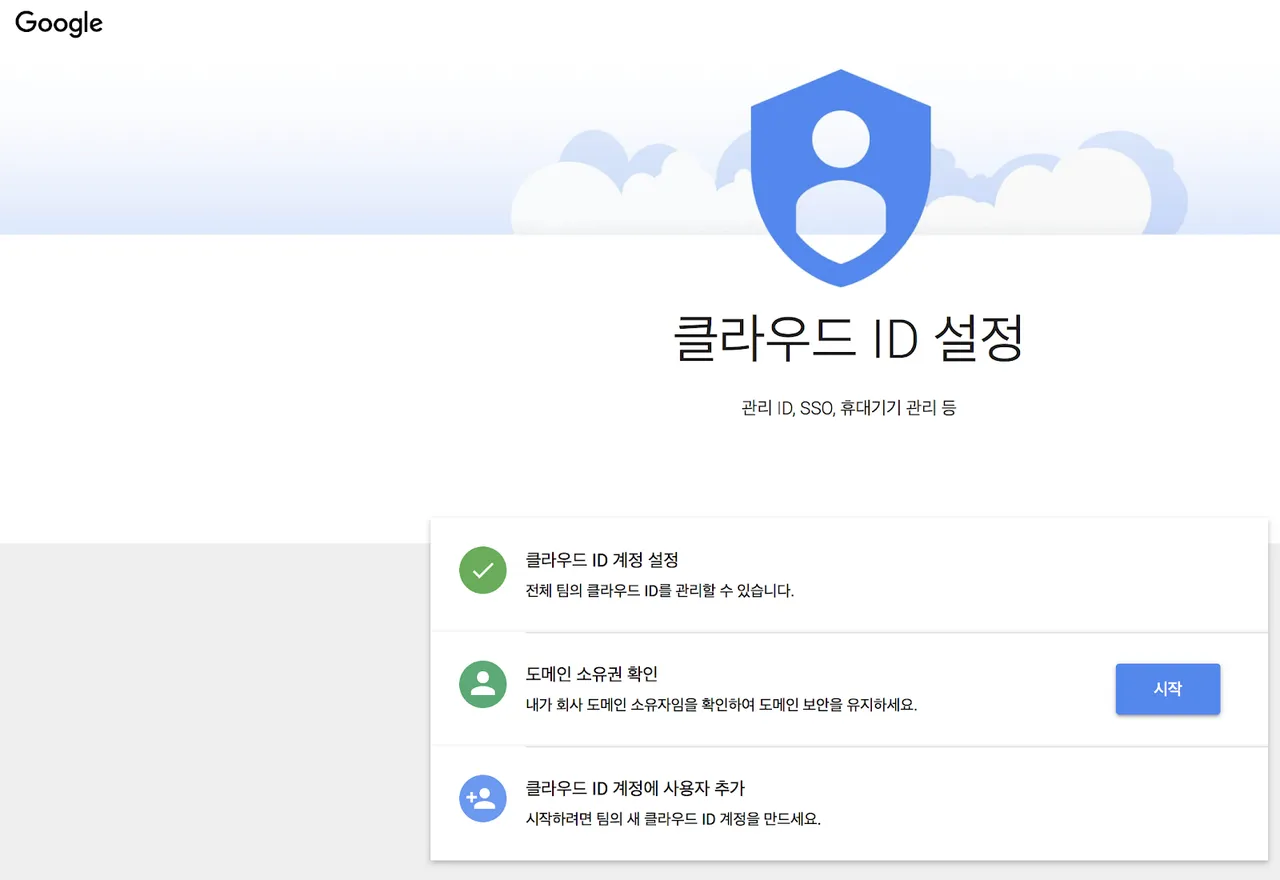Click text 전체 팀의 클라우드 ID를 관리할 수 있습니다.
This screenshot has width=1280, height=880.
click(x=660, y=591)
